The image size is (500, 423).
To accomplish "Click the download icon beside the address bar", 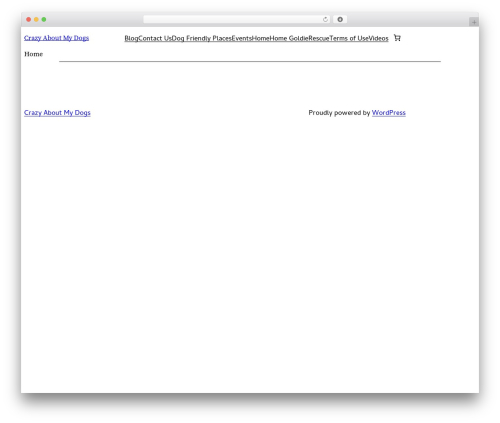I will [340, 20].
